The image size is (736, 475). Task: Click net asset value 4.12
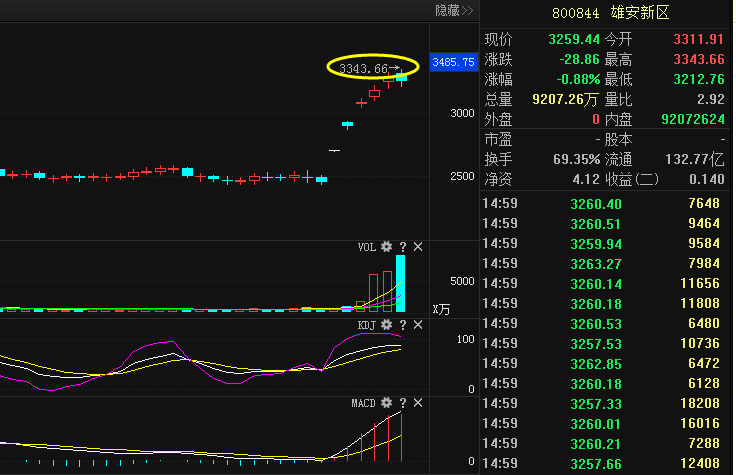586,179
